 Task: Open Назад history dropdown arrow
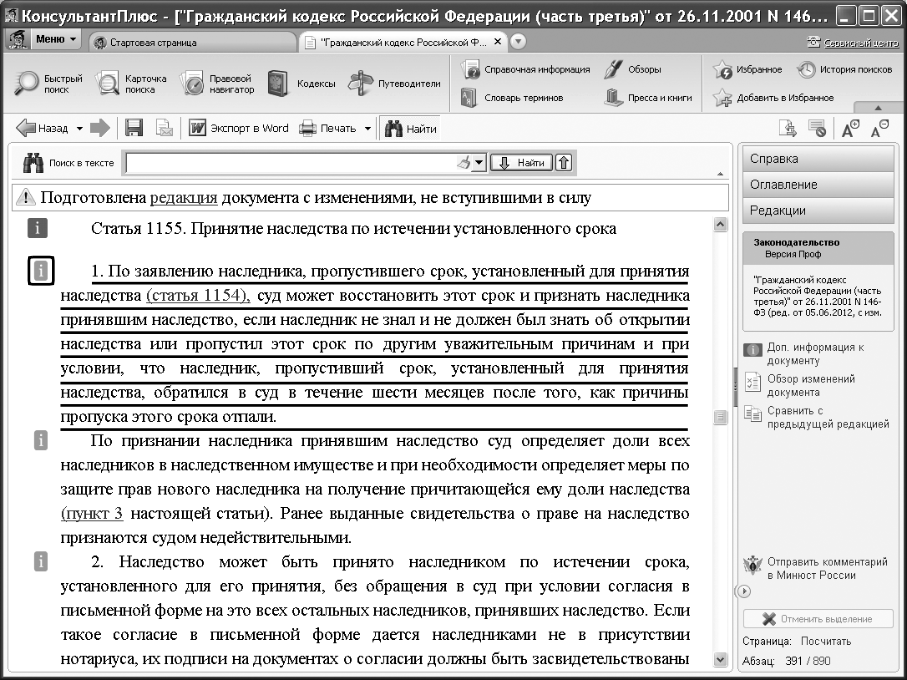[79, 128]
